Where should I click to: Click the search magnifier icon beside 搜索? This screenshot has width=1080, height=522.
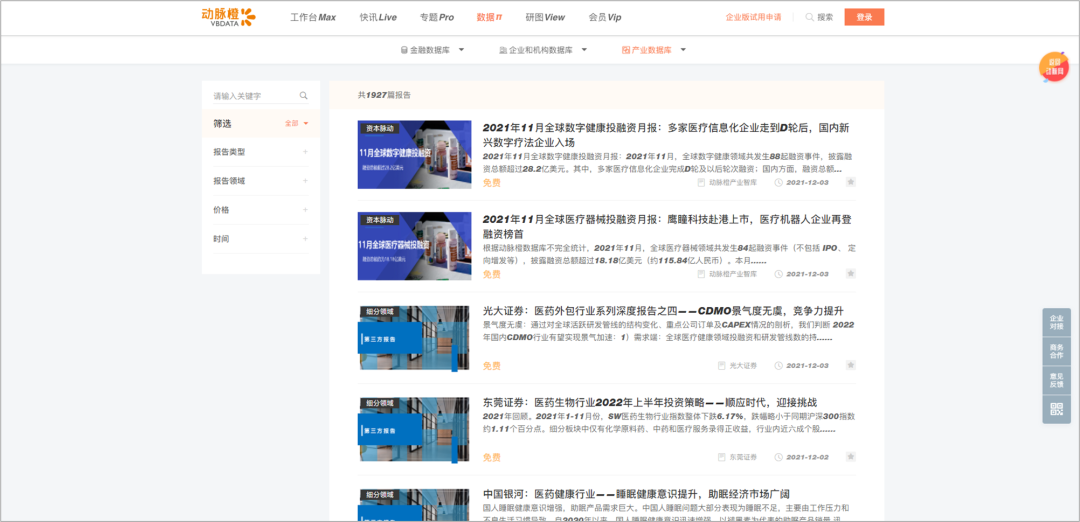coord(809,17)
